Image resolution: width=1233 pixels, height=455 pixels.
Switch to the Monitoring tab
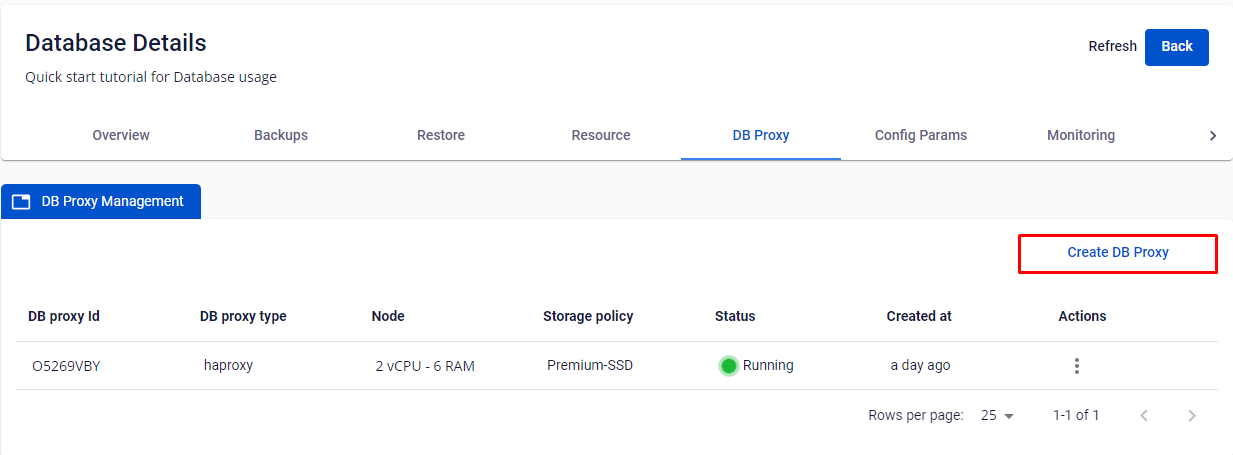[x=1081, y=135]
